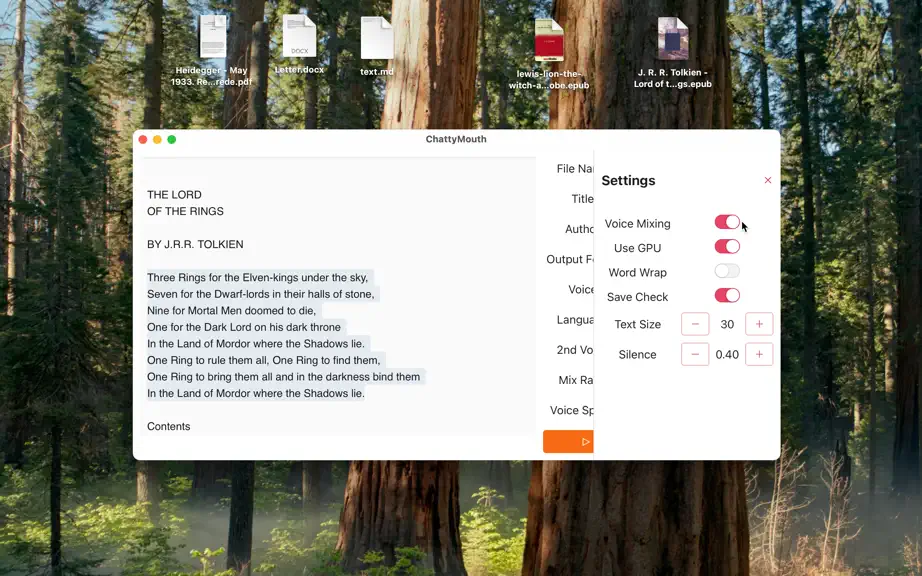922x576 pixels.
Task: Click the Silence value 0.40
Action: pyautogui.click(x=727, y=354)
